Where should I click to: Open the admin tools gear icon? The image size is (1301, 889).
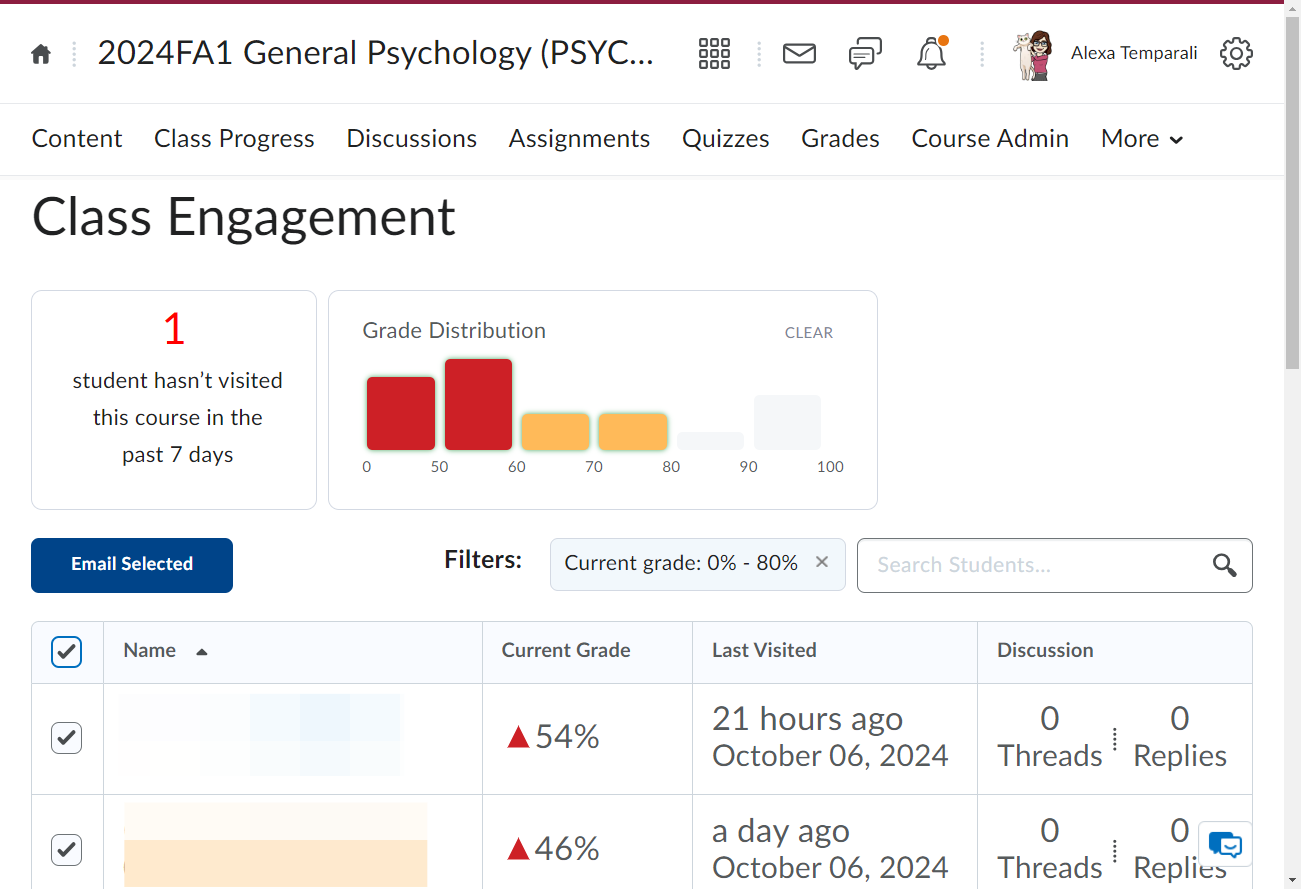(x=1236, y=54)
